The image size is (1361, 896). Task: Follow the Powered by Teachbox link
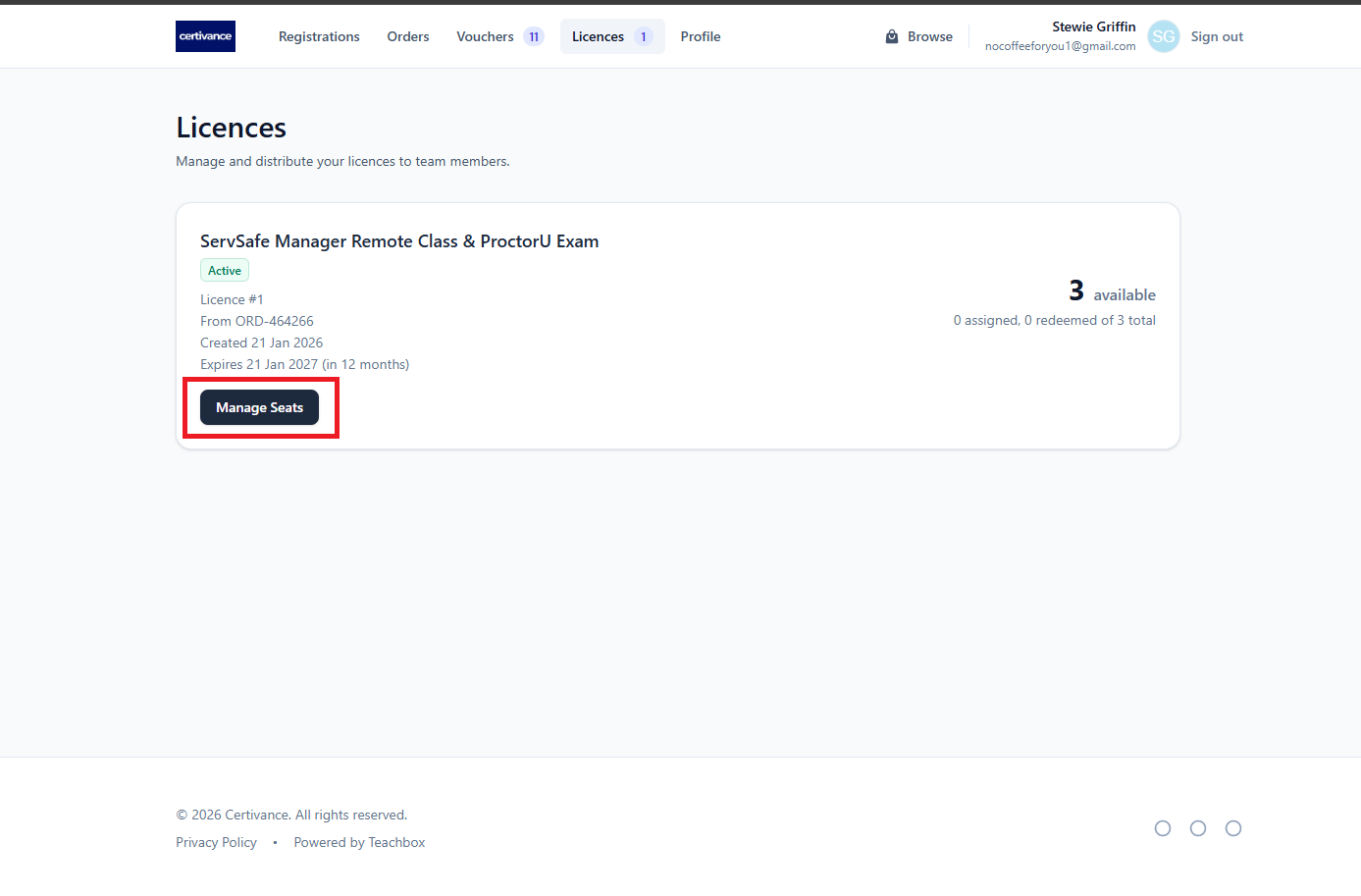[359, 842]
